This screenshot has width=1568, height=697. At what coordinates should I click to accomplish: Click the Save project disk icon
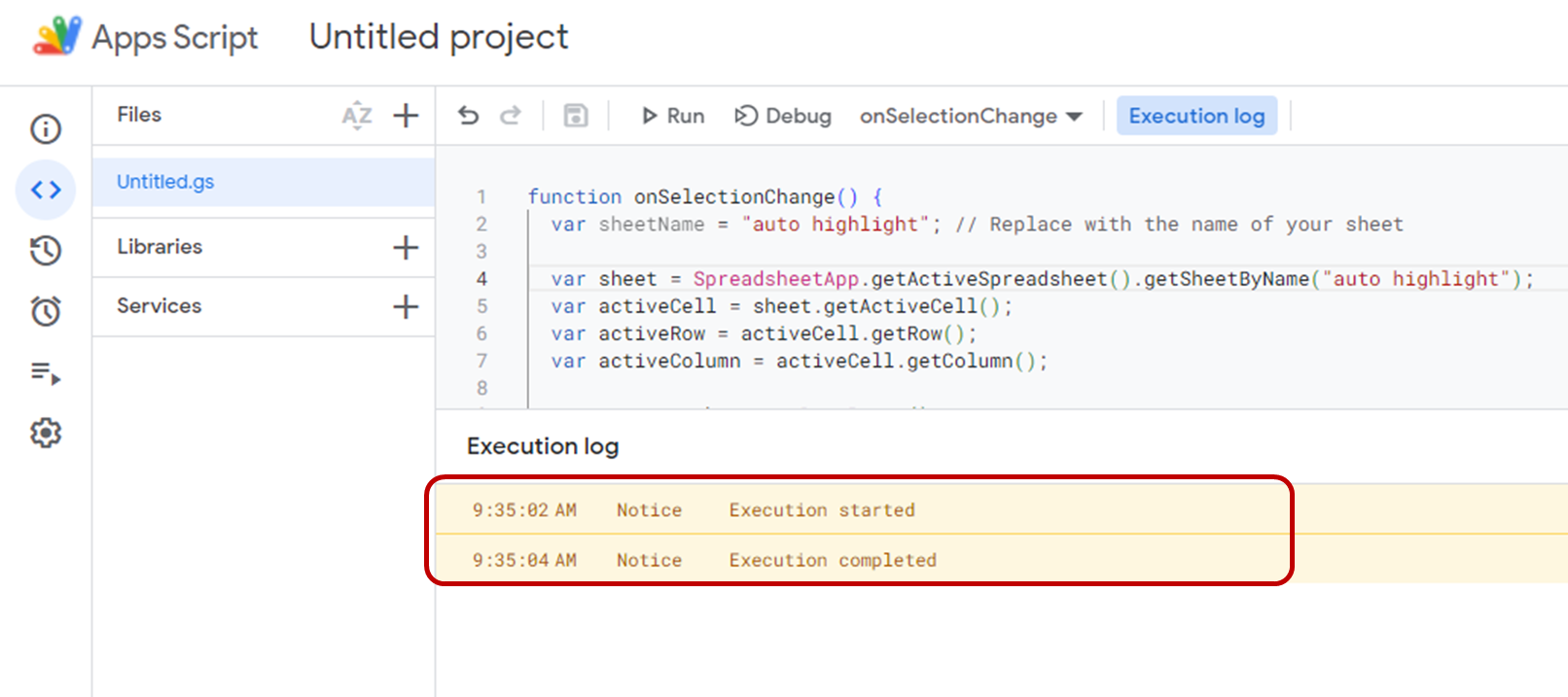[576, 116]
